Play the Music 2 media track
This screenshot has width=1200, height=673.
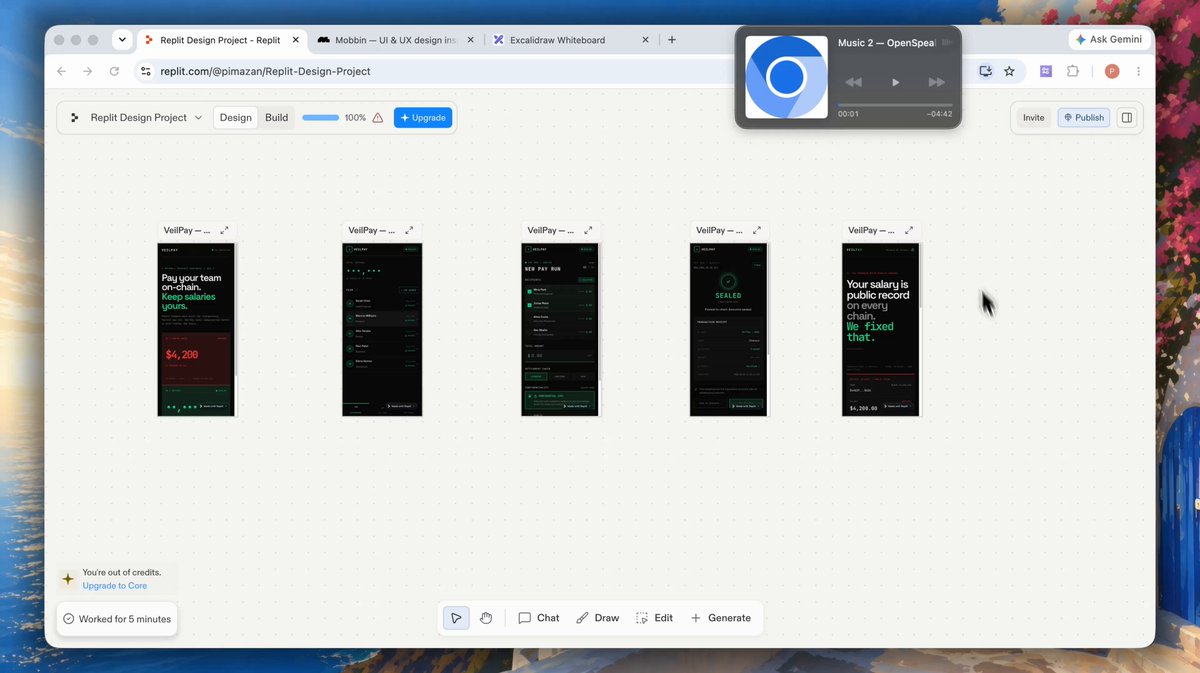pyautogui.click(x=895, y=82)
